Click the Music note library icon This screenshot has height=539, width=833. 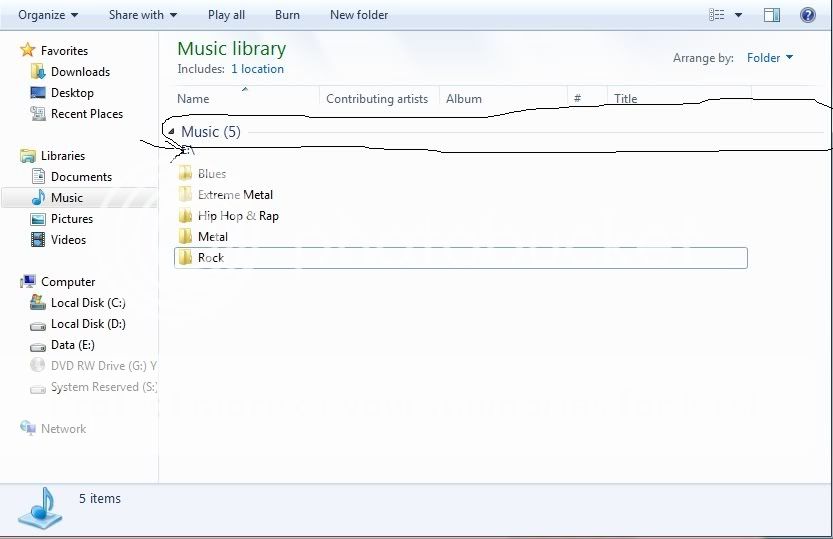point(38,197)
